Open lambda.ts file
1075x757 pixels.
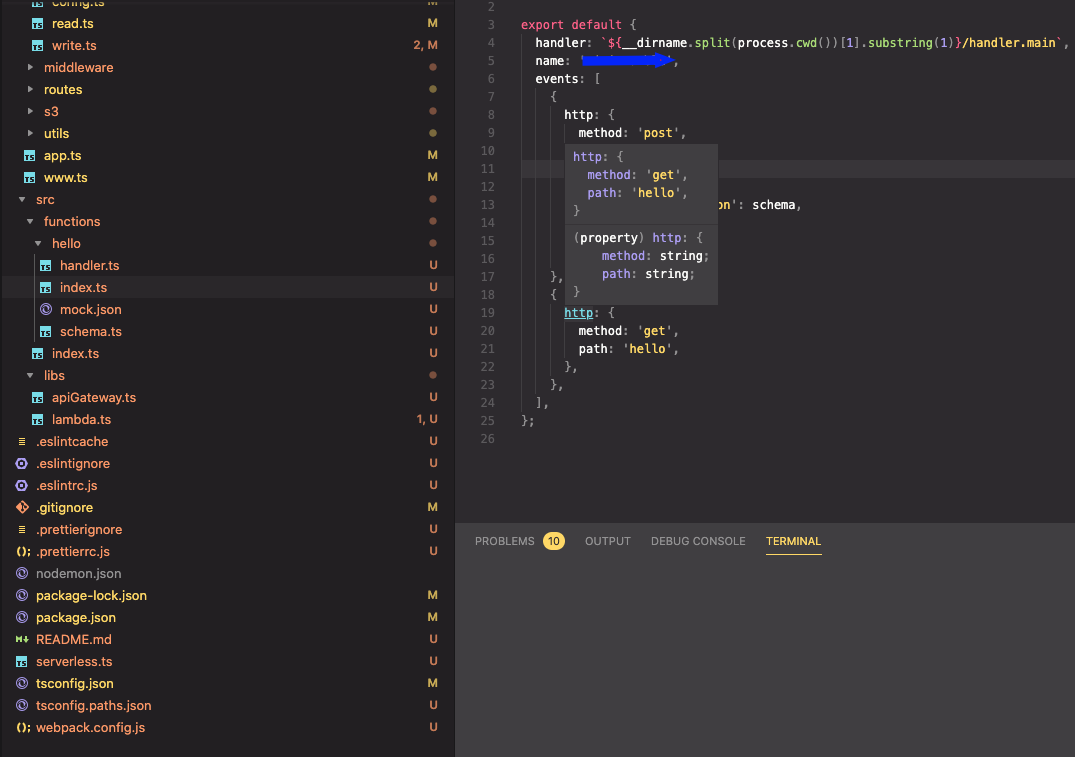click(81, 420)
